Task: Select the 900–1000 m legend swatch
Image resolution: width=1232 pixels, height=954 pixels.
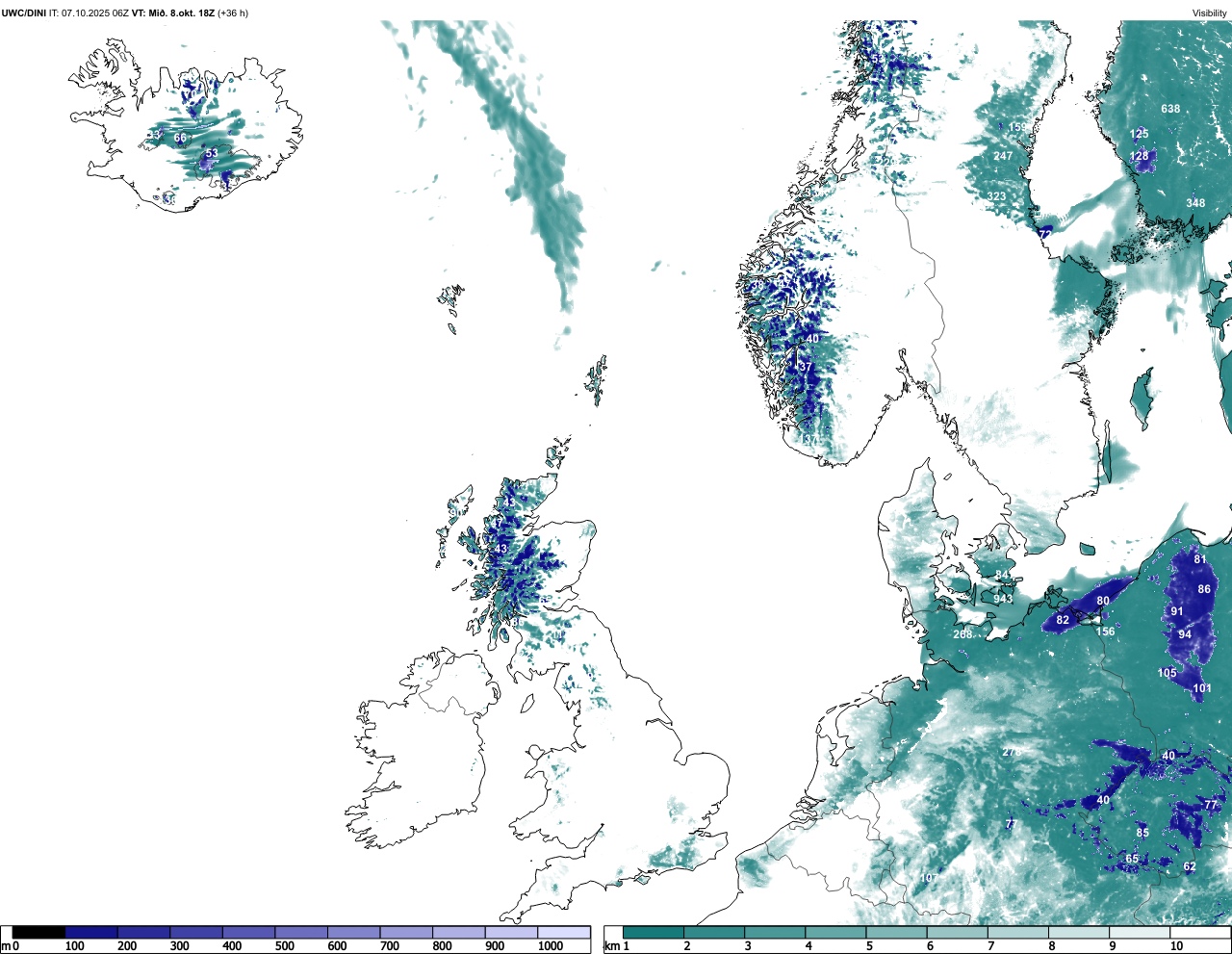Action: (511, 932)
